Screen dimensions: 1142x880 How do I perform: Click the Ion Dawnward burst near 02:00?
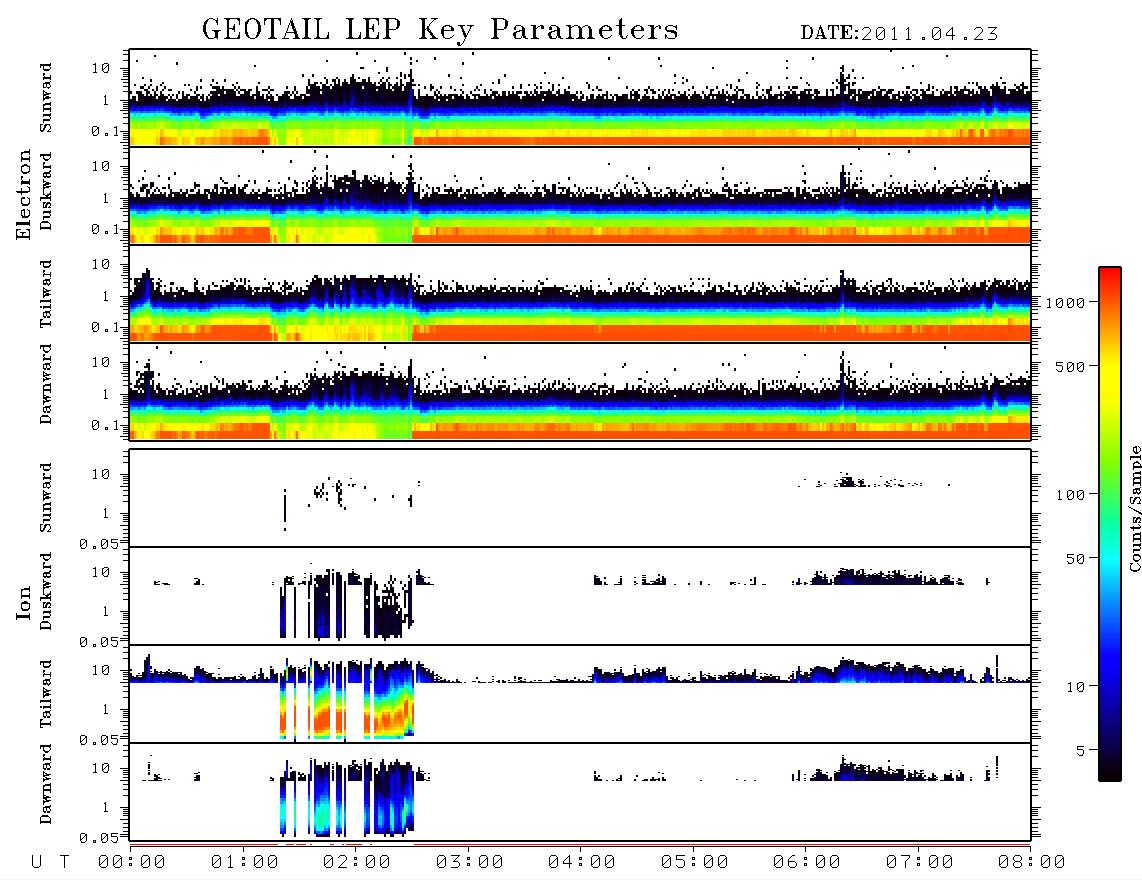(348, 798)
